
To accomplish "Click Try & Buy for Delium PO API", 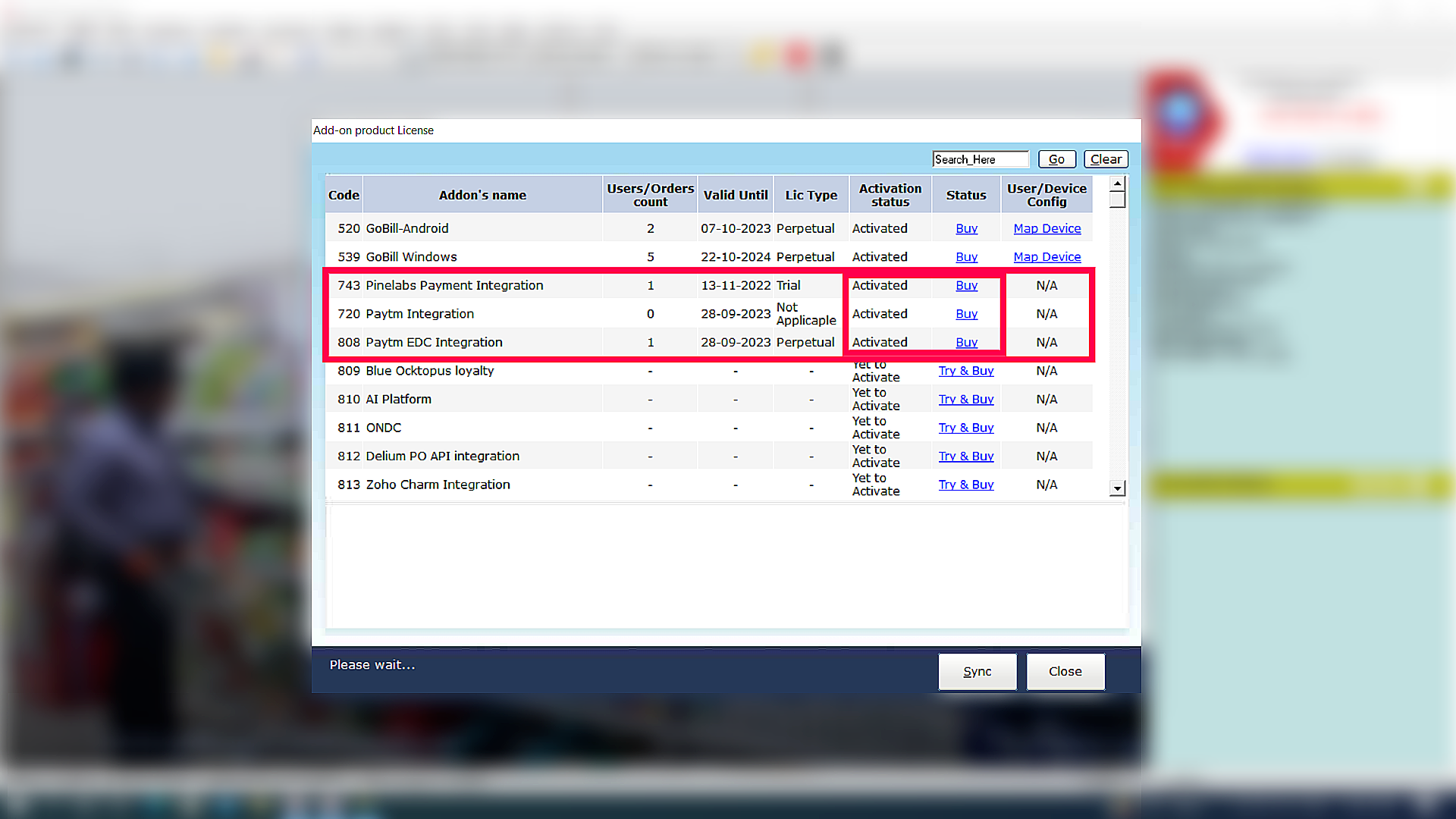I will [965, 456].
